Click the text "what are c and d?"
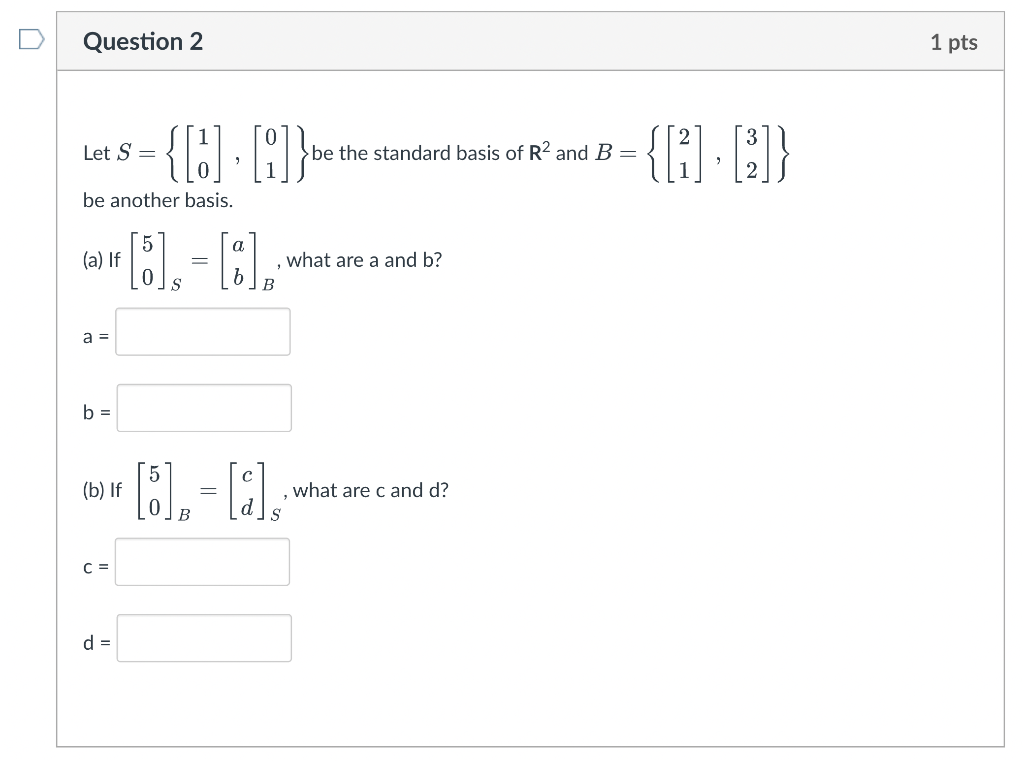 tap(371, 490)
